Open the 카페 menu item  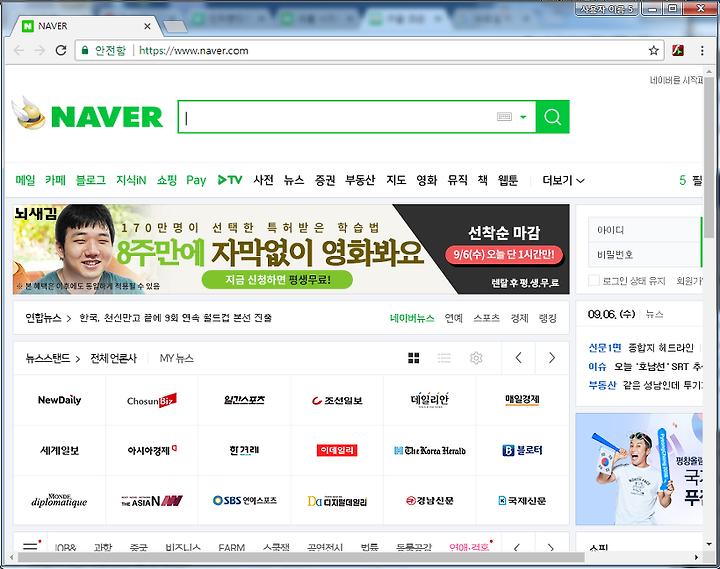56,180
